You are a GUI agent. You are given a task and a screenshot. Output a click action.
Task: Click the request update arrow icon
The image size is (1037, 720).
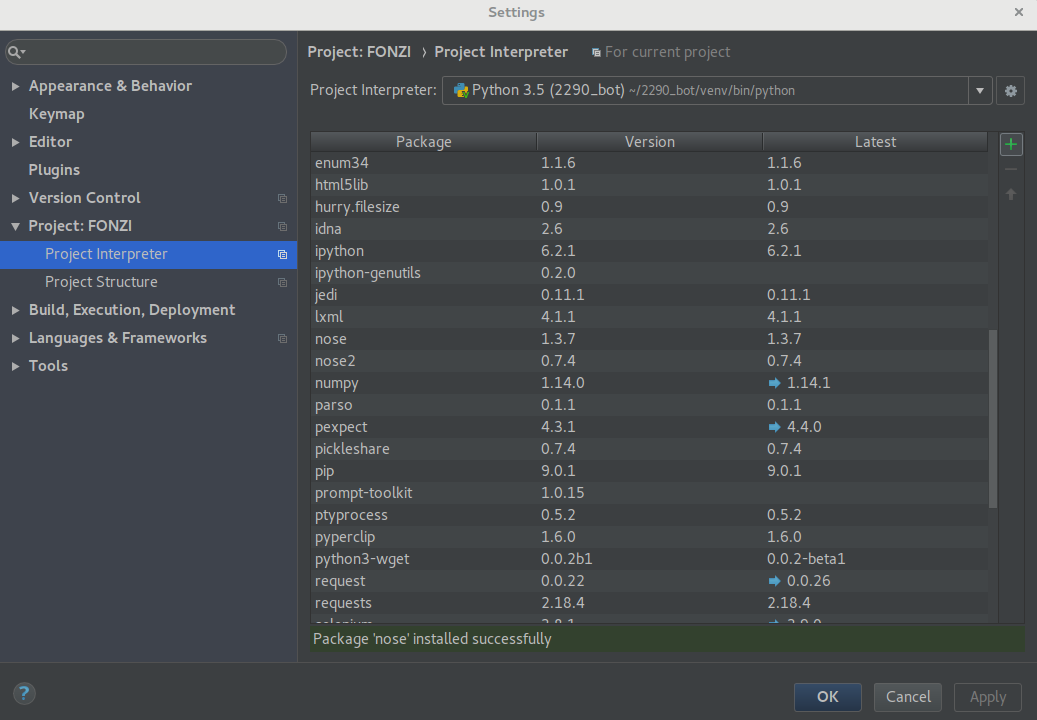pyautogui.click(x=774, y=581)
